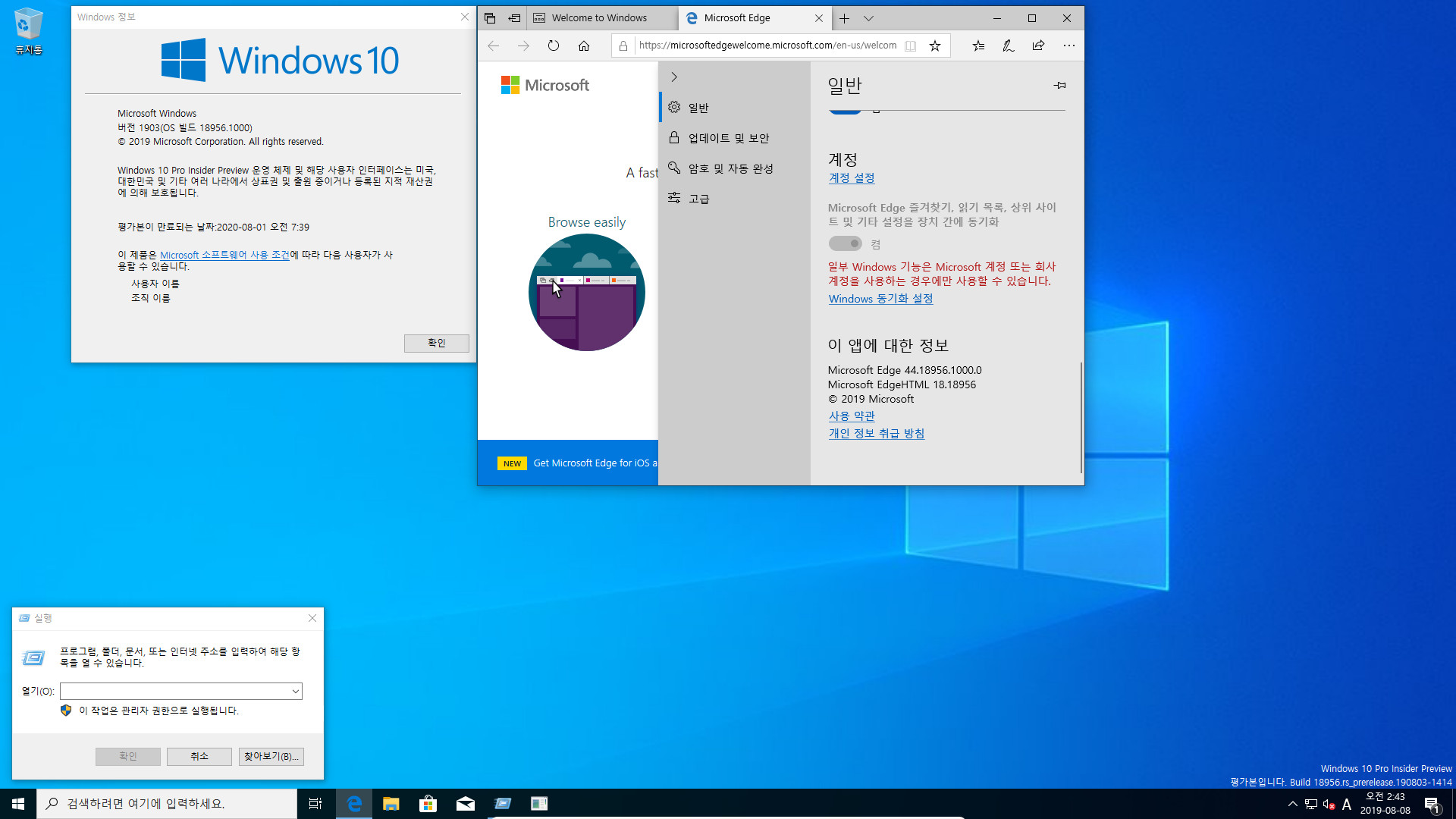1456x819 pixels.
Task: Click the Microsoft Edge favorites star icon
Action: click(x=934, y=46)
